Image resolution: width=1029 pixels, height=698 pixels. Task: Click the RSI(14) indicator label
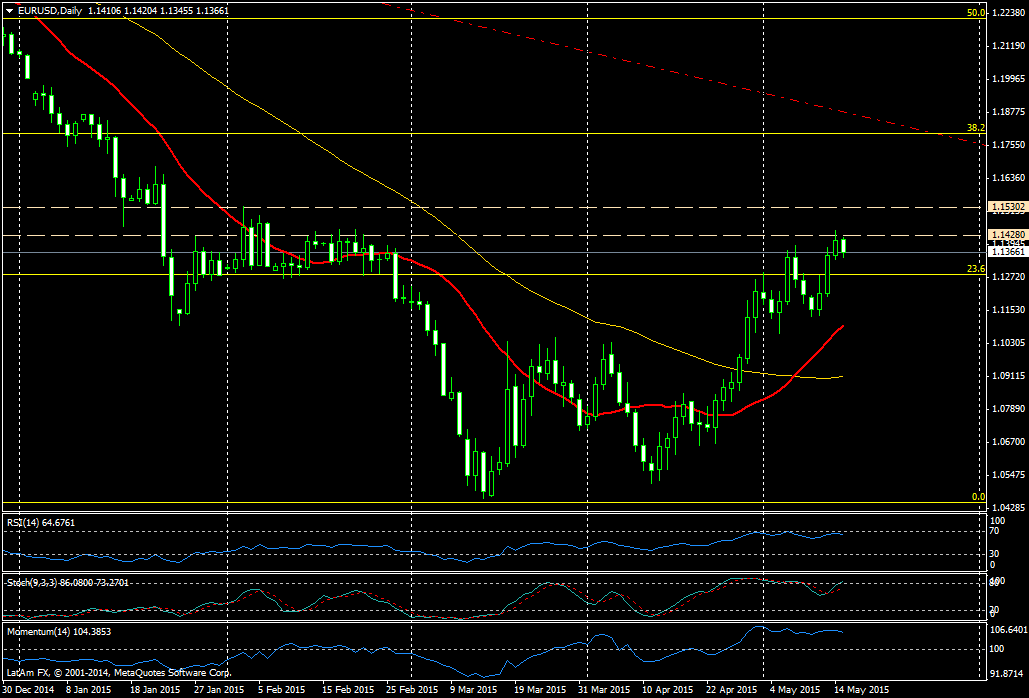click(x=40, y=522)
